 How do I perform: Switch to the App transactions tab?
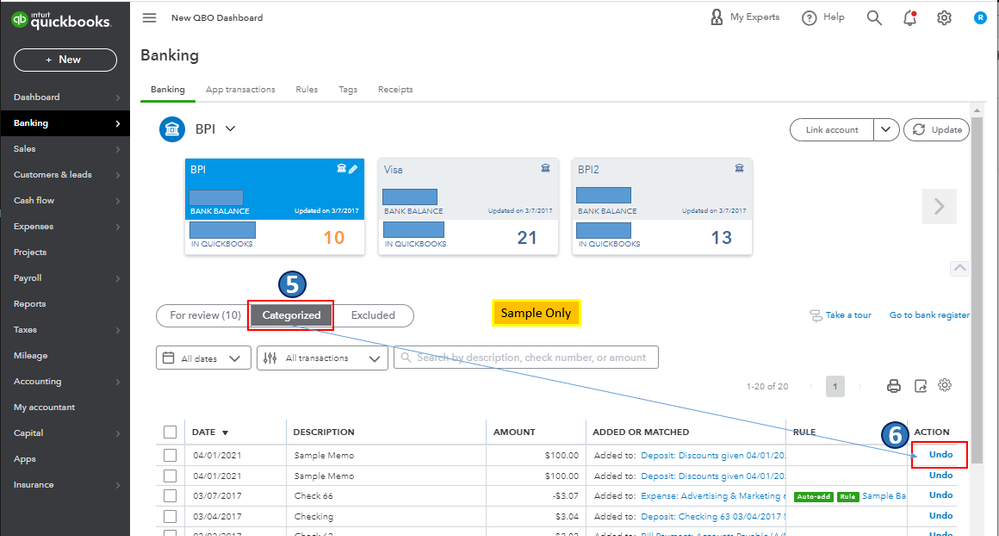point(240,89)
